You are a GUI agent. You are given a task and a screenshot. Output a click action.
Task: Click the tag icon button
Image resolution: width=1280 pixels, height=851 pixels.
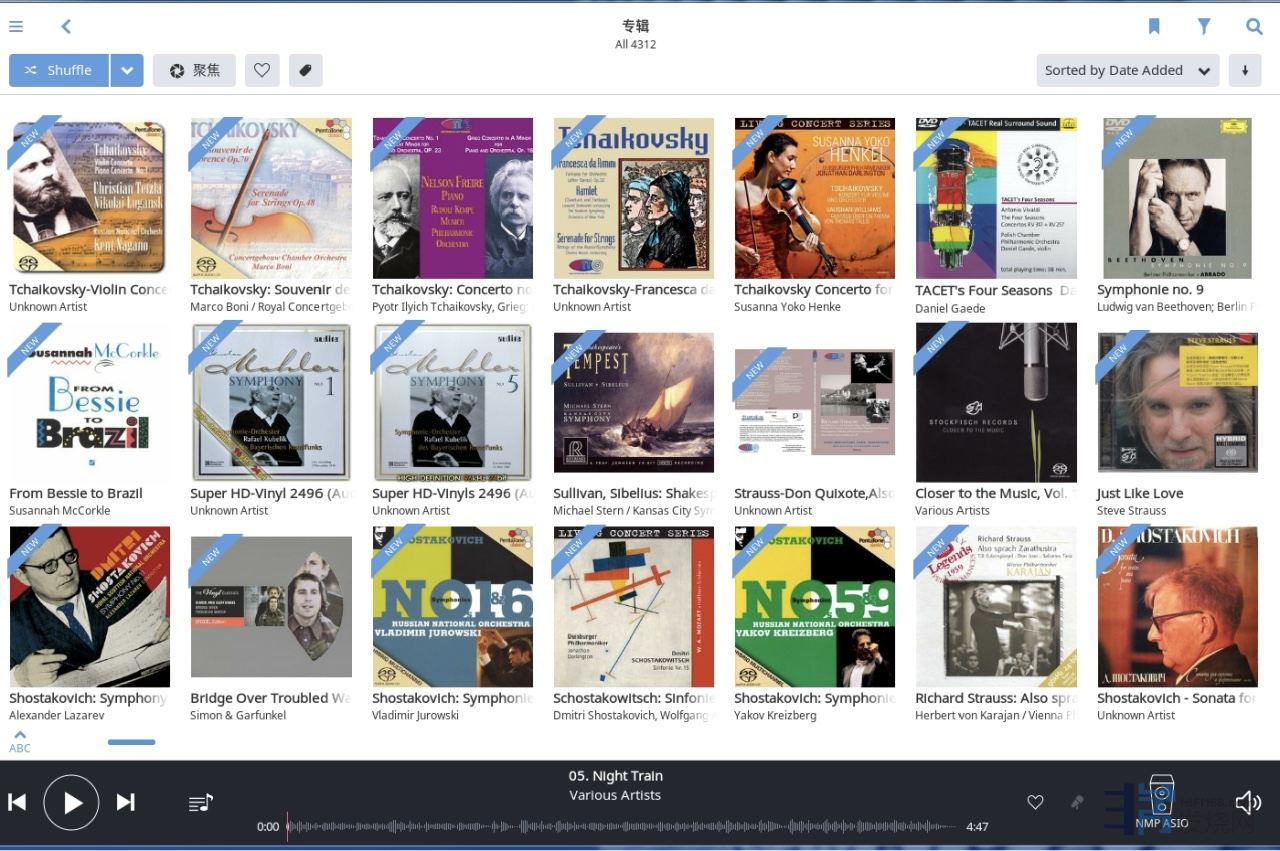pyautogui.click(x=306, y=70)
